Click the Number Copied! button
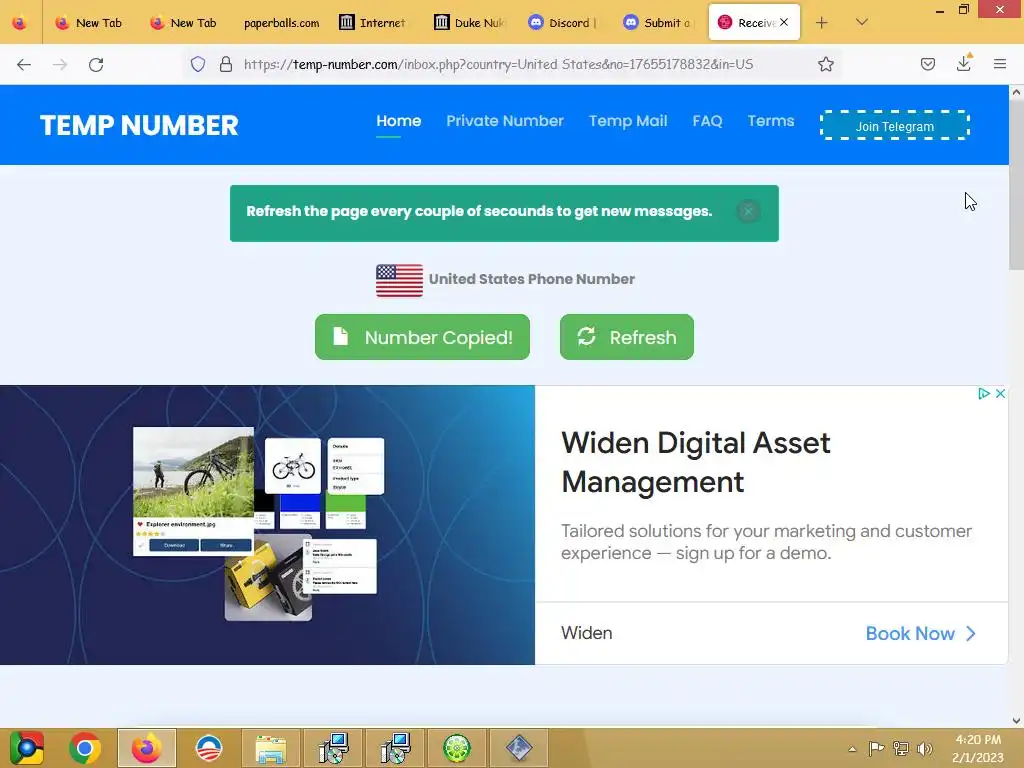The width and height of the screenshot is (1024, 768). [422, 337]
